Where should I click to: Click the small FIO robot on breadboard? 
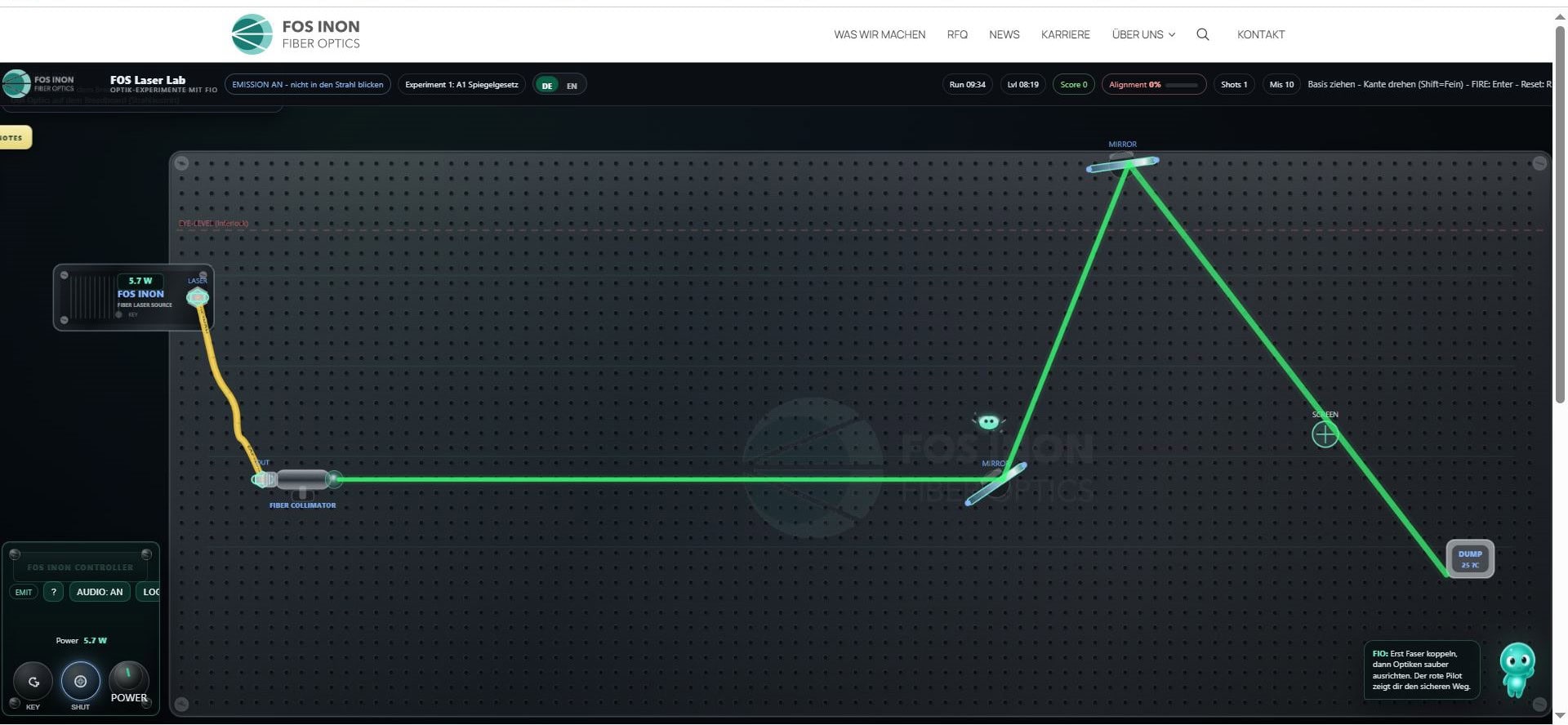tap(988, 421)
